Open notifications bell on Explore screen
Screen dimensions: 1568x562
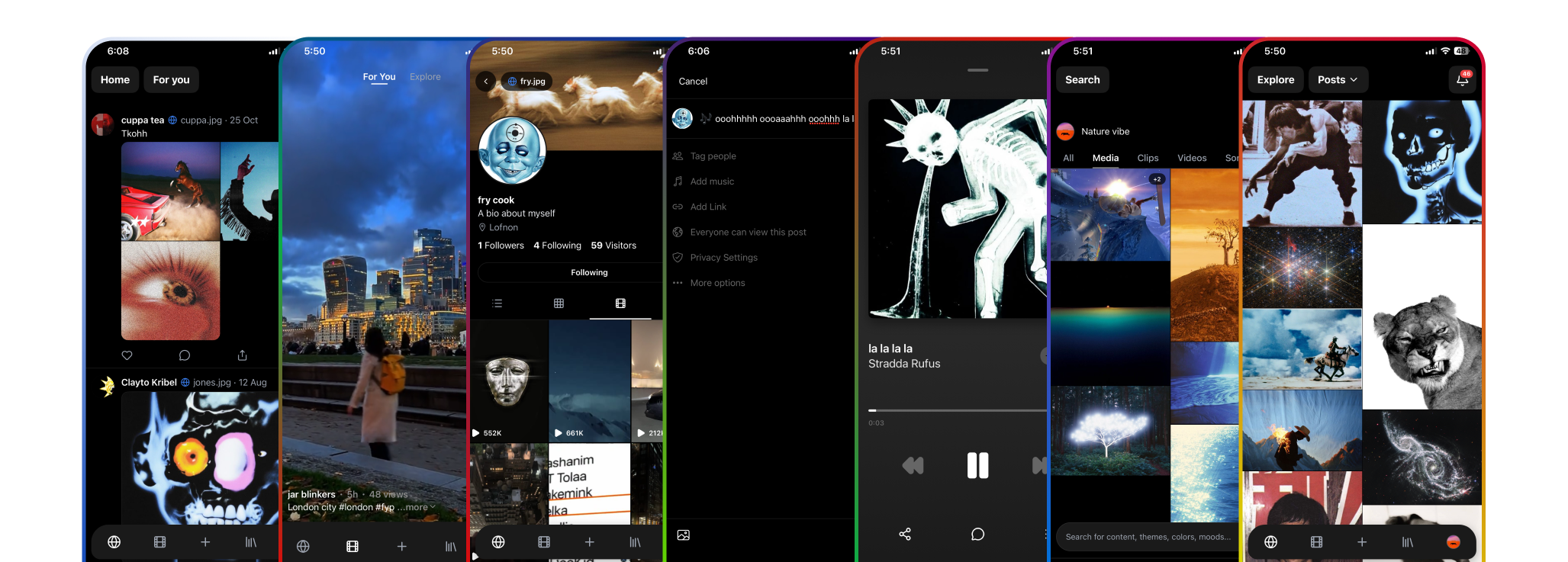(1462, 80)
